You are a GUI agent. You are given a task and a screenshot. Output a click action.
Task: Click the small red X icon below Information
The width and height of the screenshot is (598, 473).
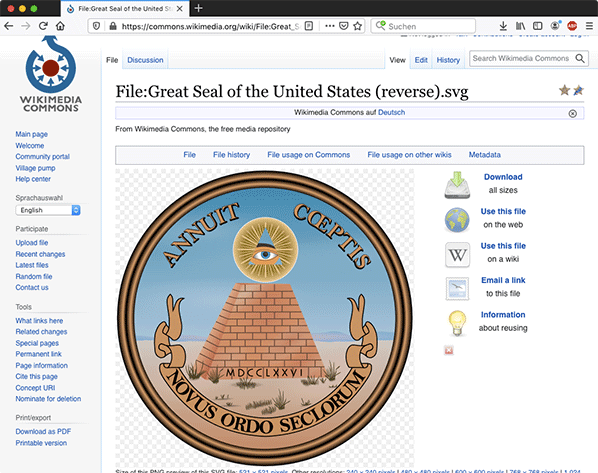point(449,350)
